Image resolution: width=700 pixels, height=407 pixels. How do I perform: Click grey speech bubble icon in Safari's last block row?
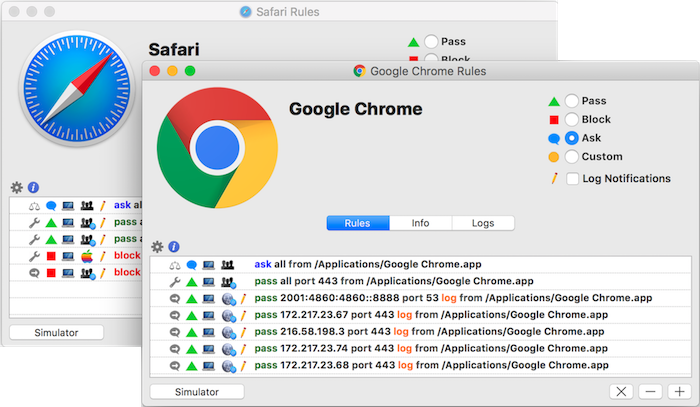pos(34,273)
